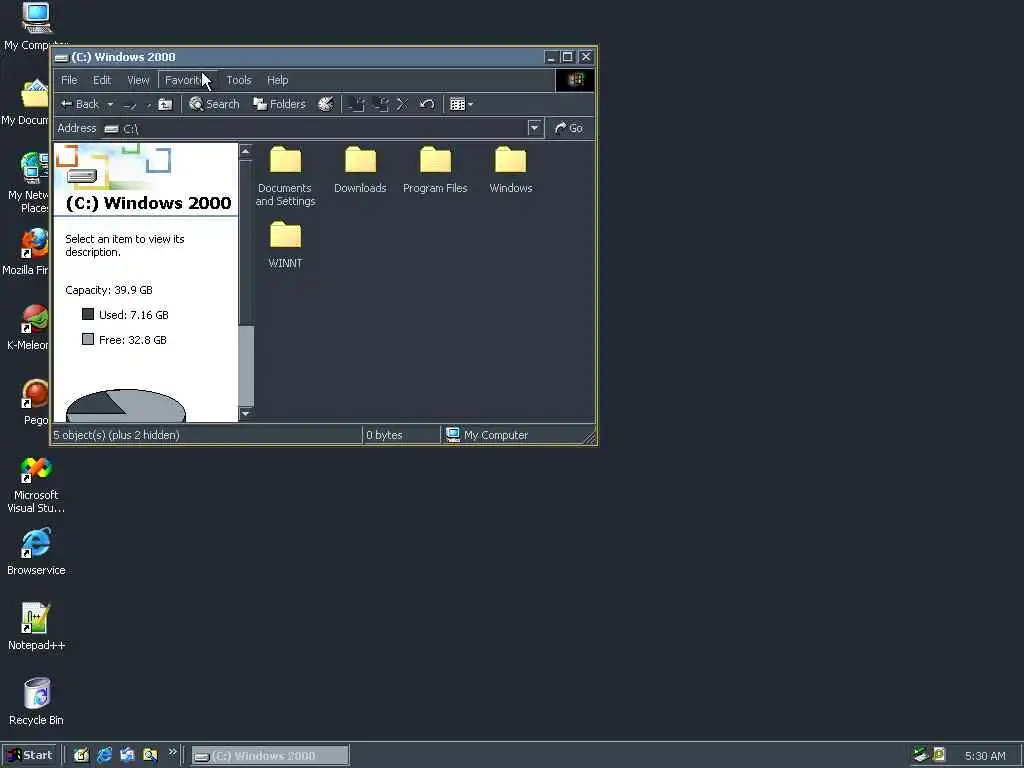Expand the Address bar dropdown arrow
Image resolution: width=1024 pixels, height=768 pixels.
coord(535,129)
